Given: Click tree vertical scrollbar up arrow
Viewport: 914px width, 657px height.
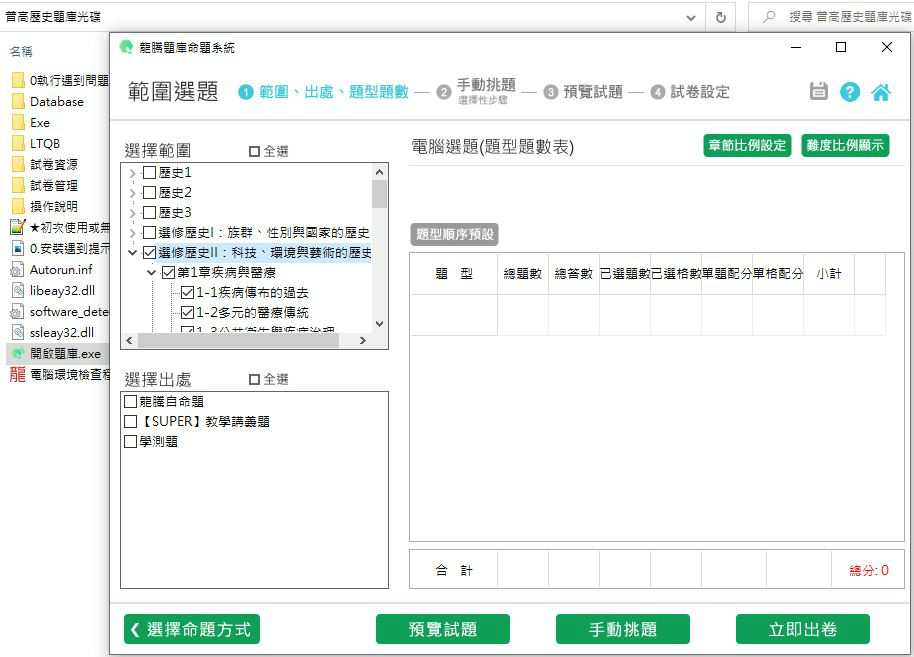Looking at the screenshot, I should click(x=379, y=172).
